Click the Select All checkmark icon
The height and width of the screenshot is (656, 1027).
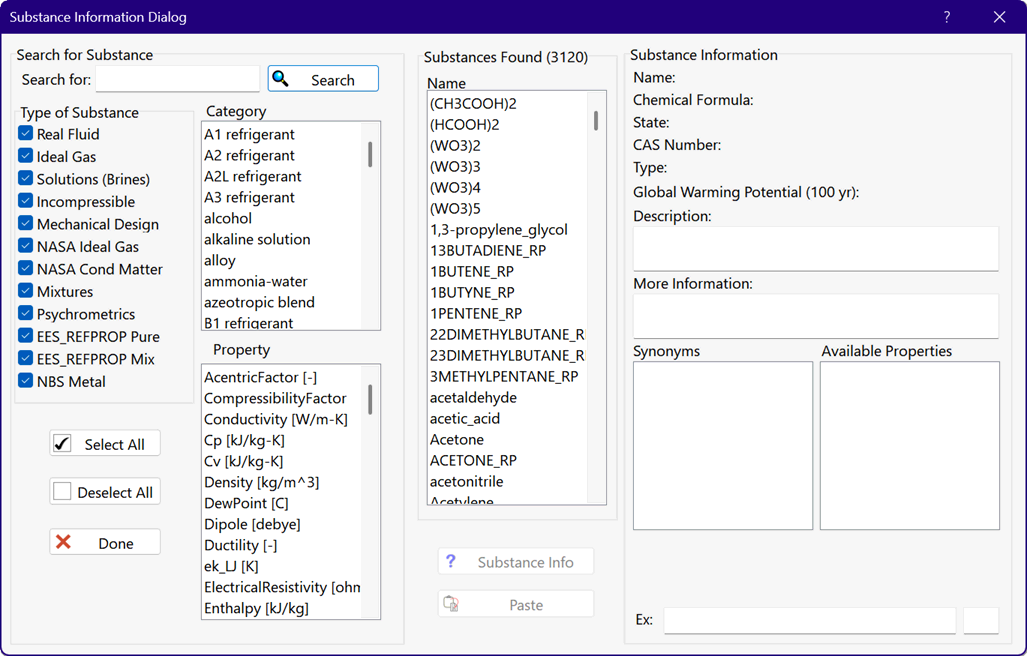(x=63, y=444)
